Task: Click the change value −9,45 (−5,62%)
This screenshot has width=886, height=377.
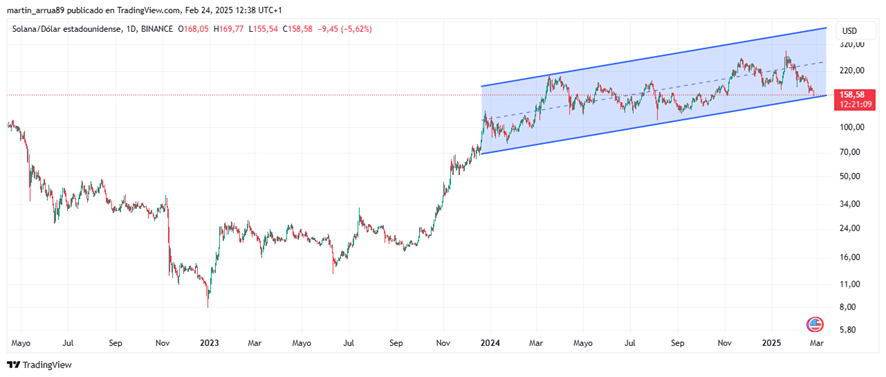Action: 344,29
